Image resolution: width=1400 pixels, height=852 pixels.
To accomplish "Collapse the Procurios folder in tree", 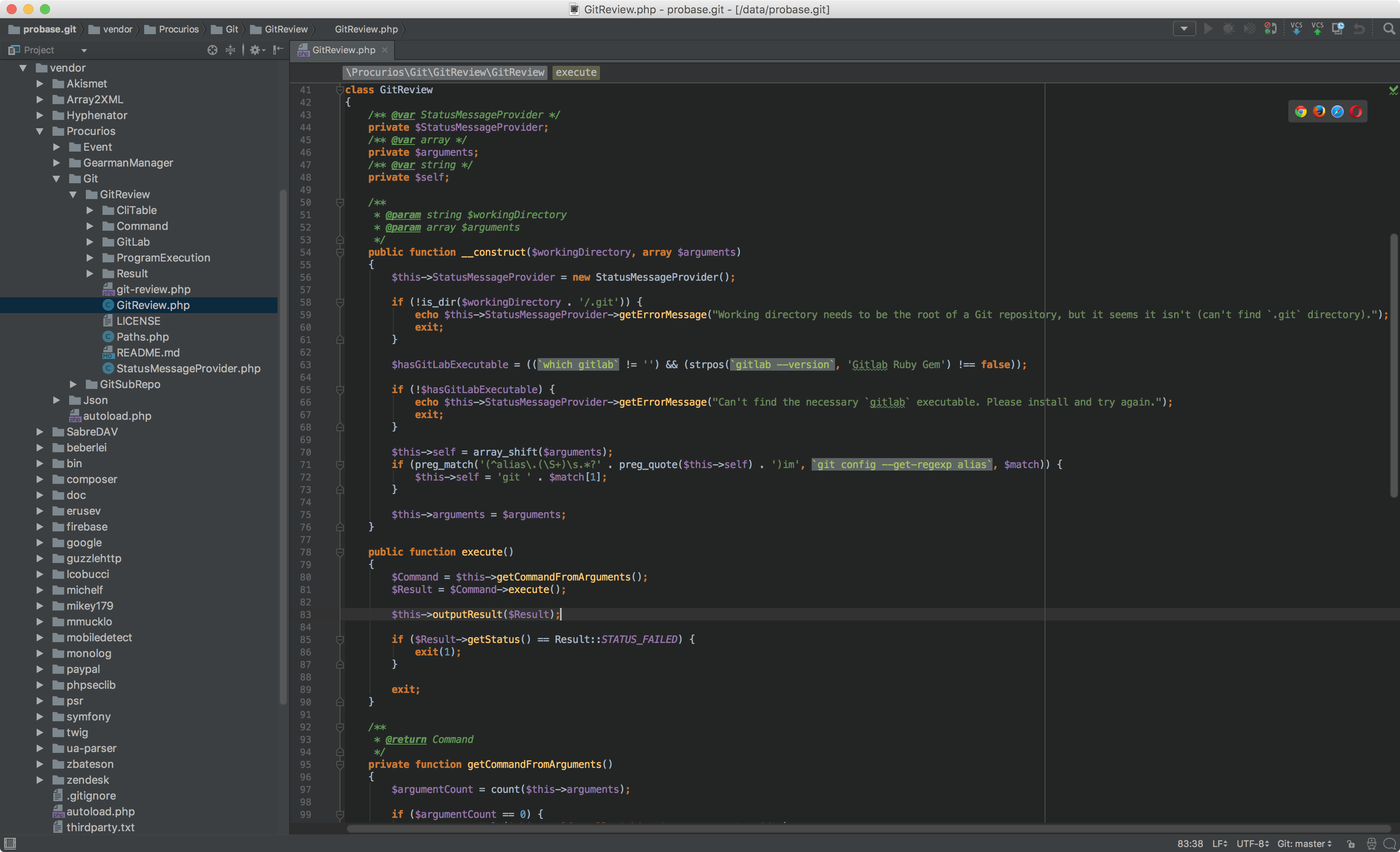I will pyautogui.click(x=40, y=131).
